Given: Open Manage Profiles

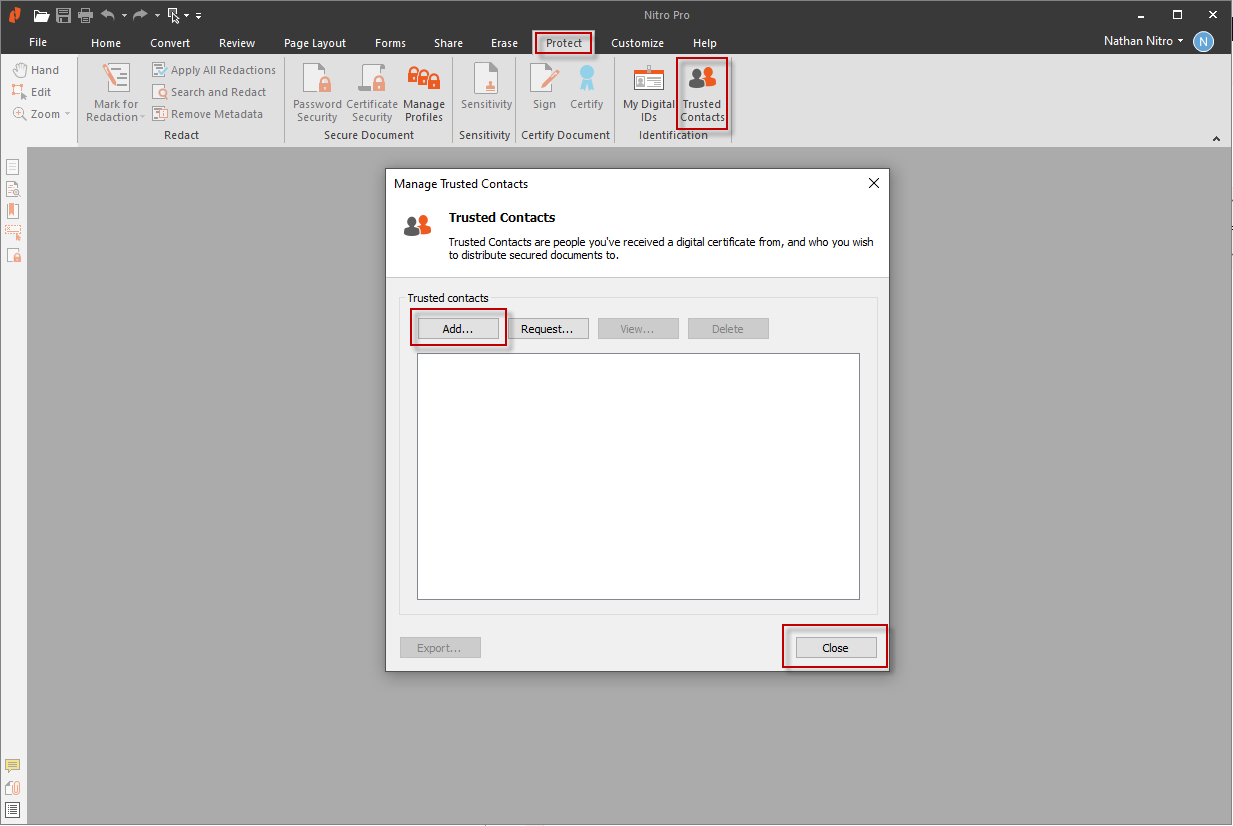Looking at the screenshot, I should 424,90.
